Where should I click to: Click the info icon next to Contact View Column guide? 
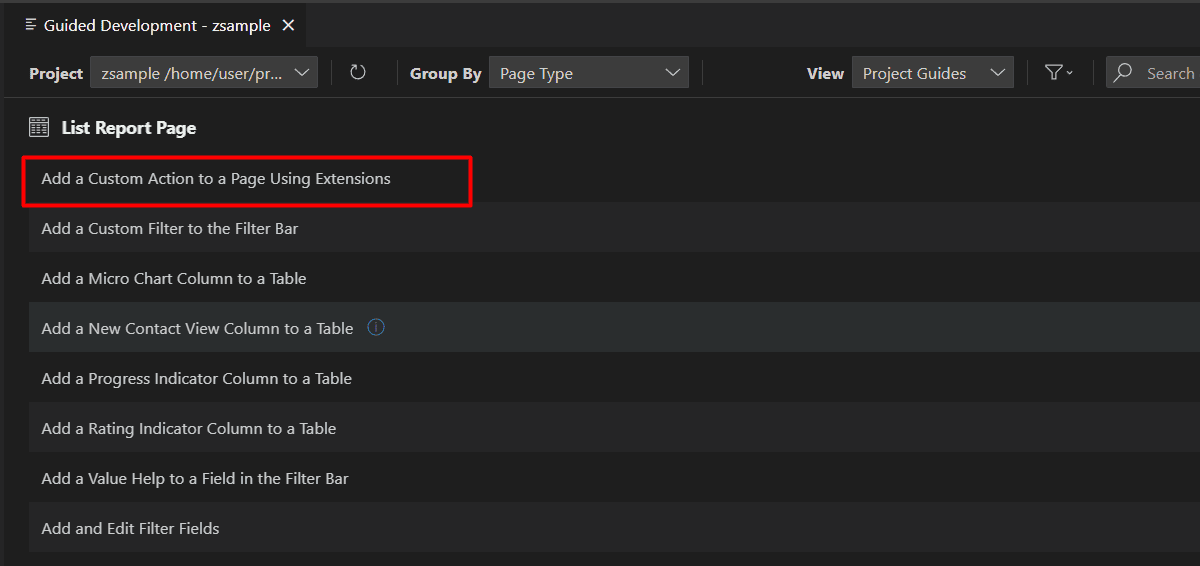[x=376, y=328]
